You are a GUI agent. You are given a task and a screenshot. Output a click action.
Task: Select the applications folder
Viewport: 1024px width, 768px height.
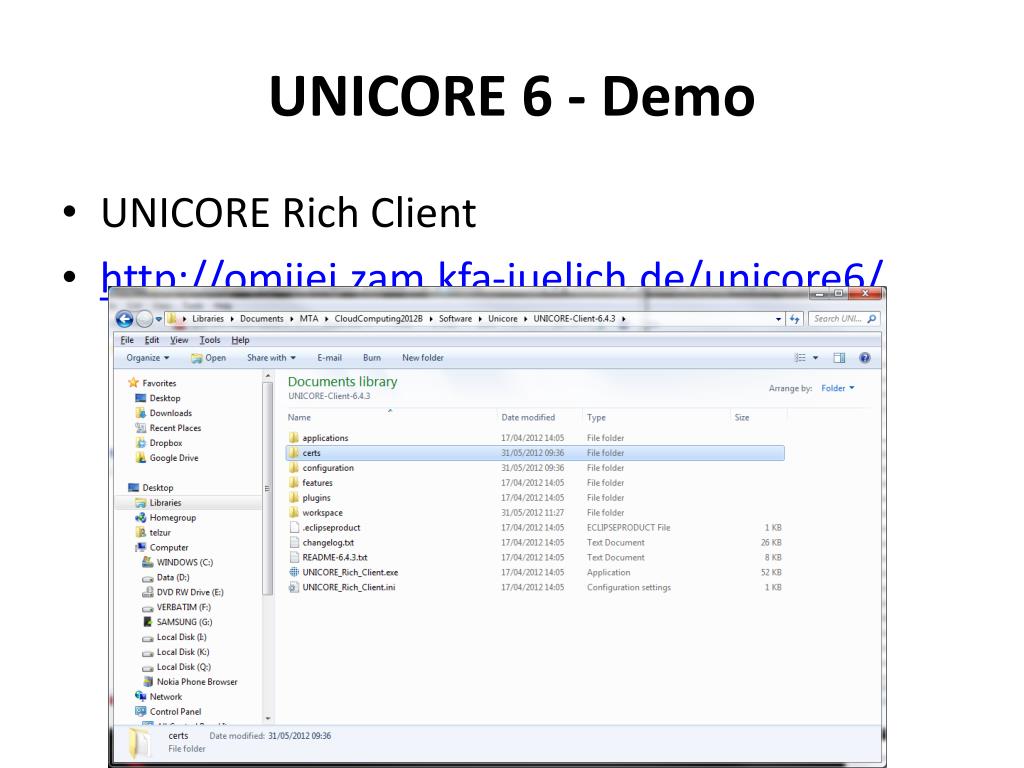325,438
